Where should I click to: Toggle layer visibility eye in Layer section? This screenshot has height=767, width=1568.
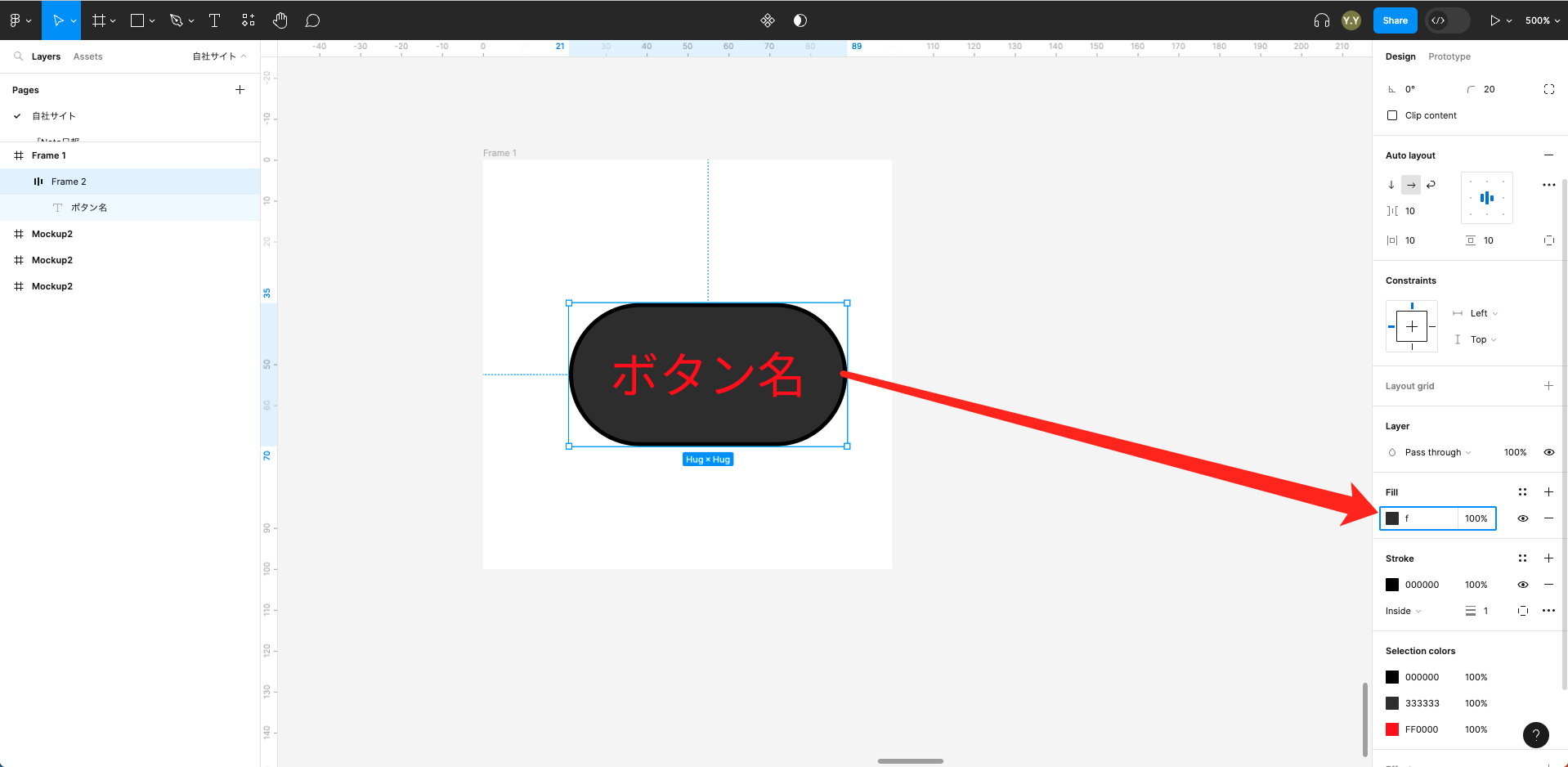click(1548, 452)
